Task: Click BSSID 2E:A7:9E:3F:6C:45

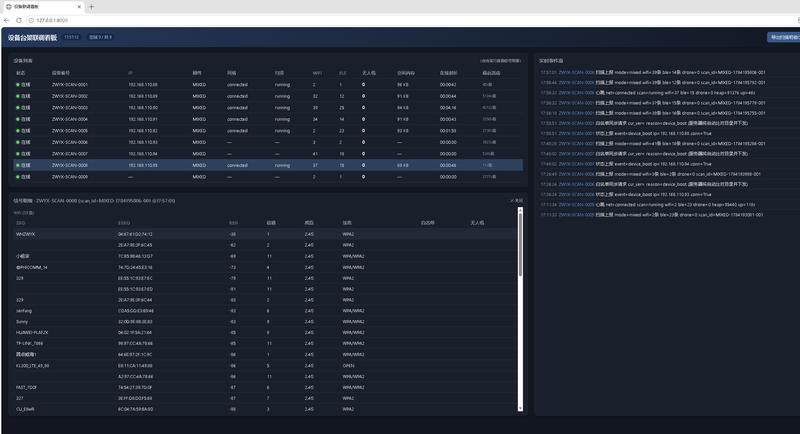Action: 135,245
